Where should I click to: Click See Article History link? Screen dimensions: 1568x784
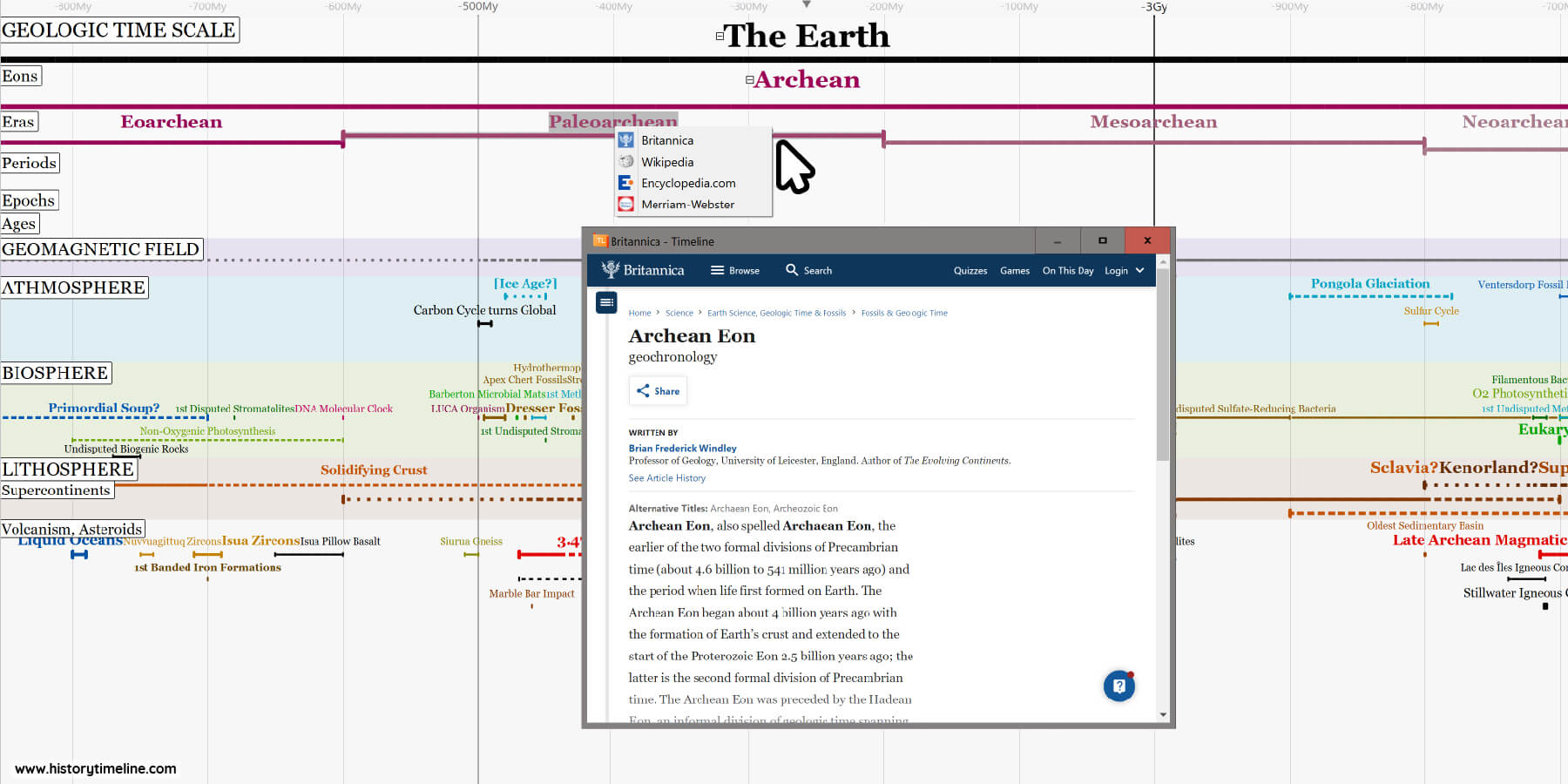pyautogui.click(x=667, y=478)
